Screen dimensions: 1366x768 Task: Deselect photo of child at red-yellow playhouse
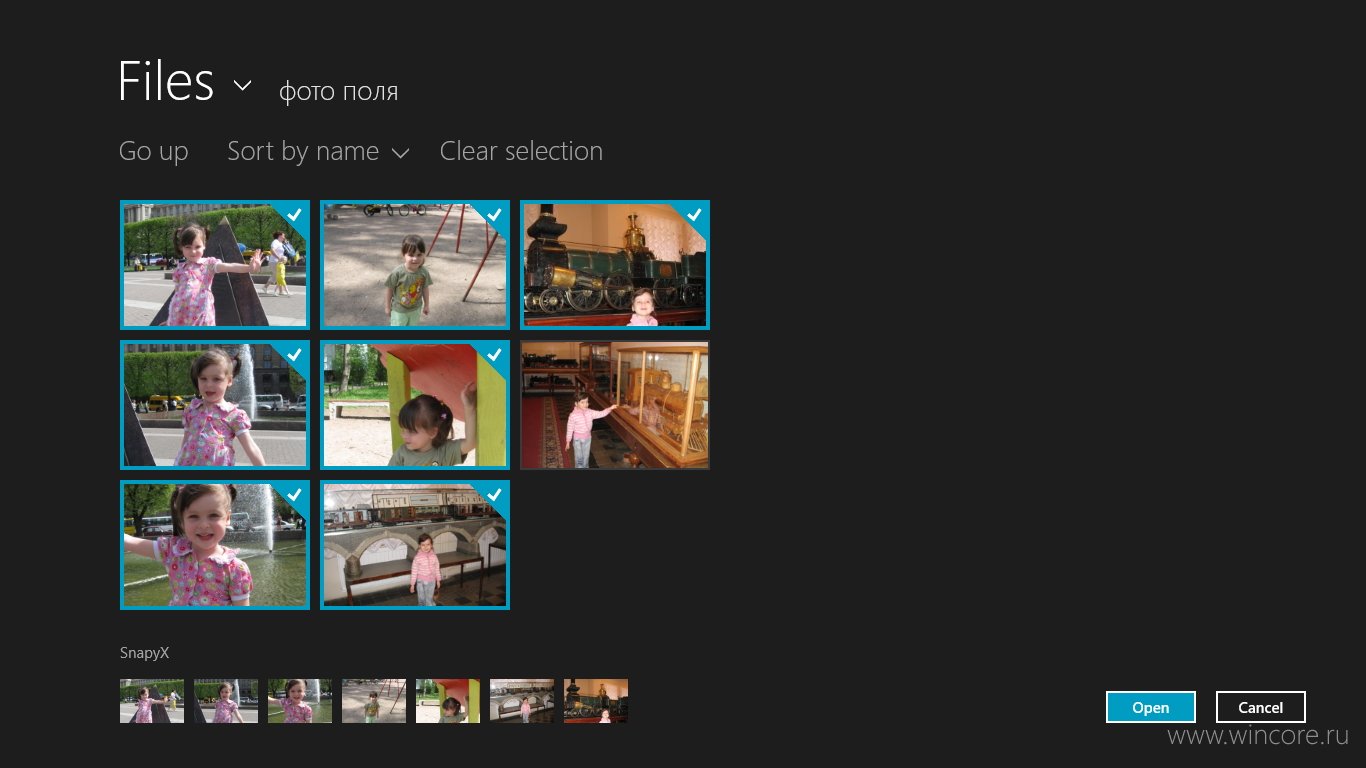(415, 405)
